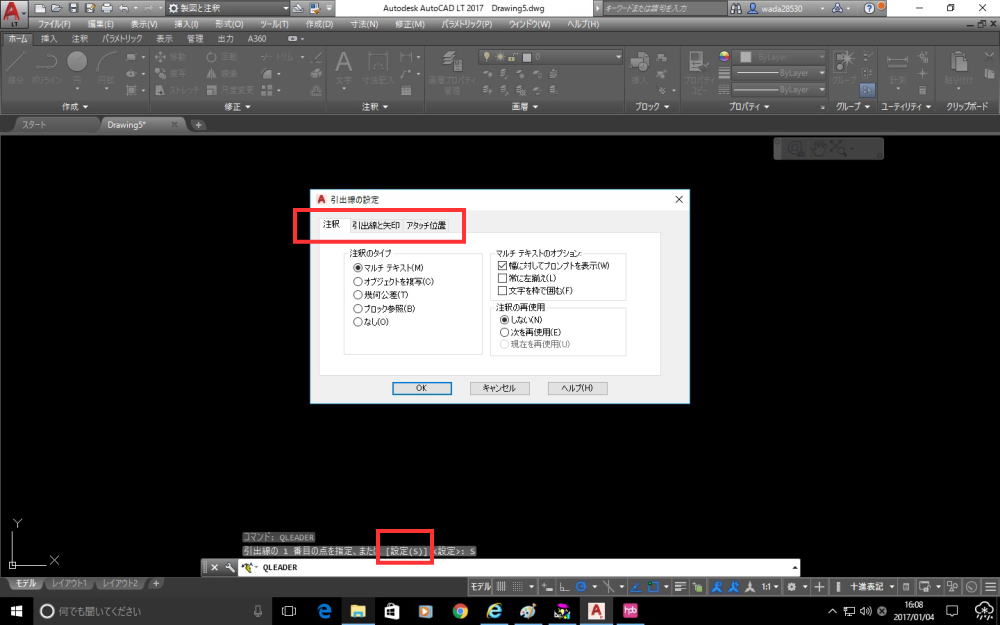Enable the 文字を枠で囲む(F) checkbox
The width and height of the screenshot is (1000, 625).
[503, 291]
